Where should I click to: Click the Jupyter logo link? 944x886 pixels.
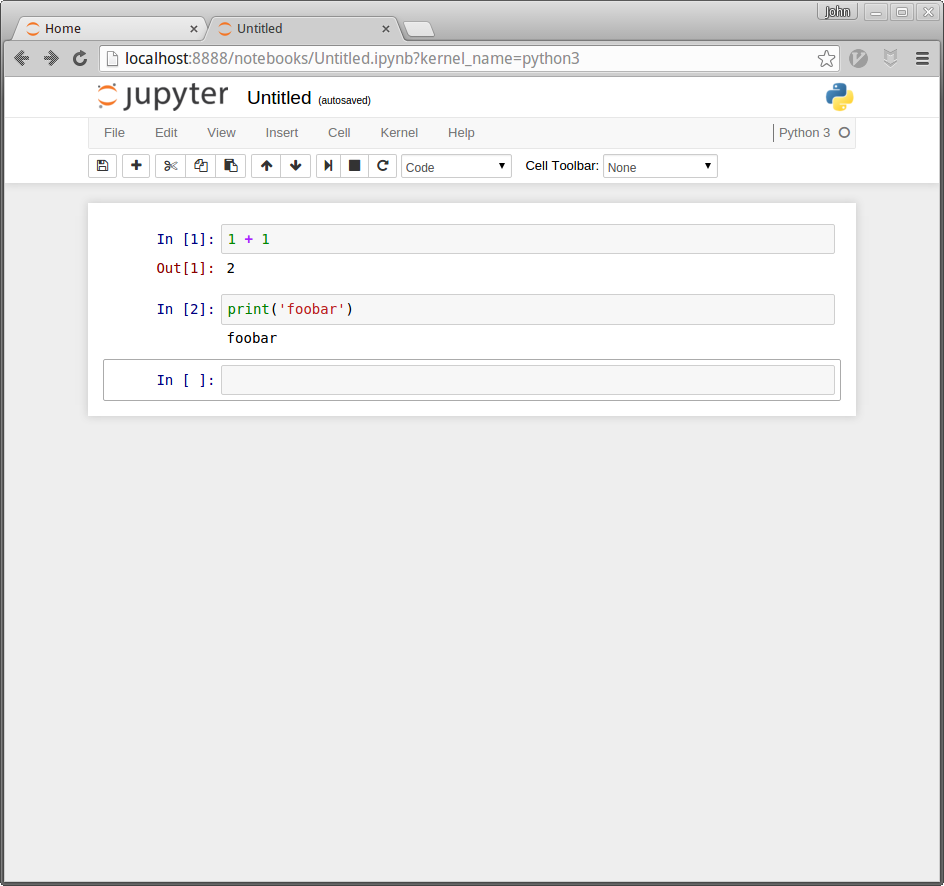[163, 97]
